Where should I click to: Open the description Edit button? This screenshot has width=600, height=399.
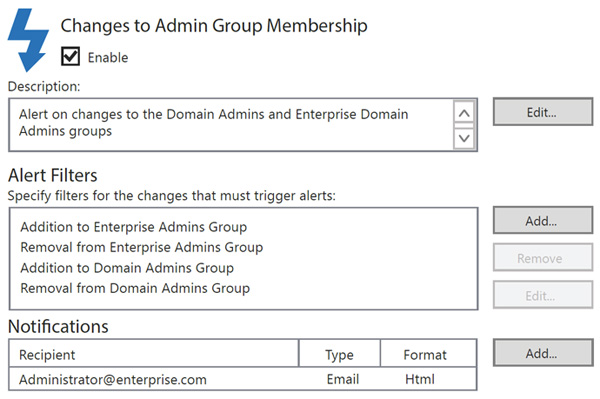click(543, 112)
